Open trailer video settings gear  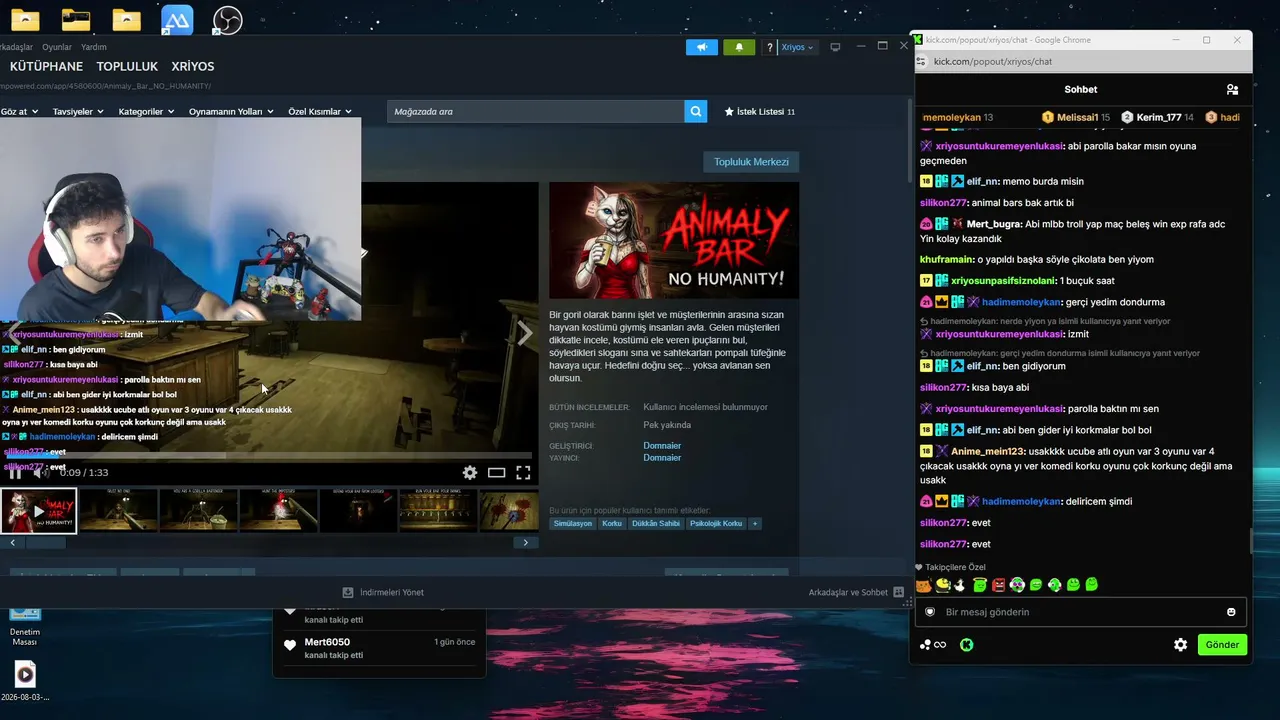pos(470,473)
